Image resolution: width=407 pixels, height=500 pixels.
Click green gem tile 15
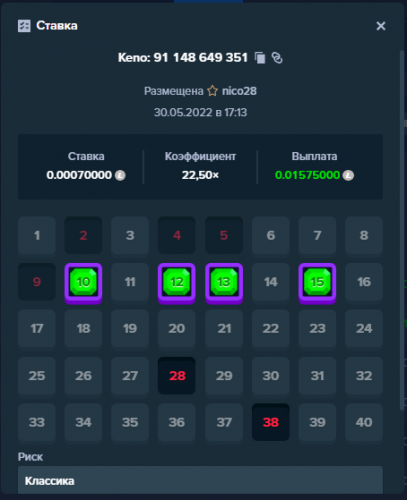(x=317, y=283)
